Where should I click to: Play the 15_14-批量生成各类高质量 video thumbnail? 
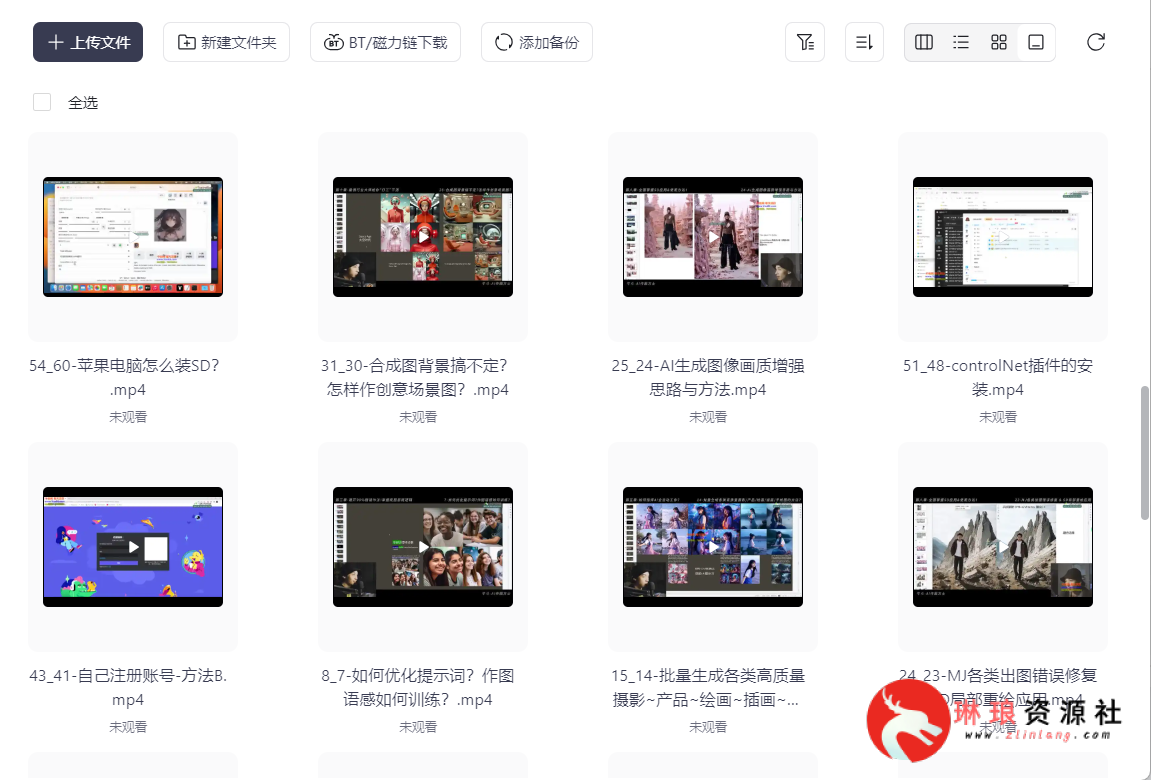coord(713,547)
